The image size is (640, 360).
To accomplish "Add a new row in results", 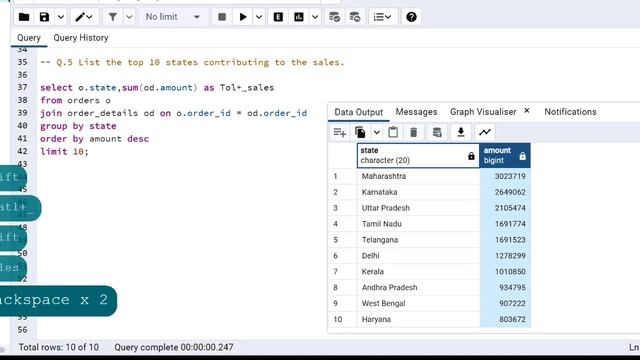I will point(340,132).
